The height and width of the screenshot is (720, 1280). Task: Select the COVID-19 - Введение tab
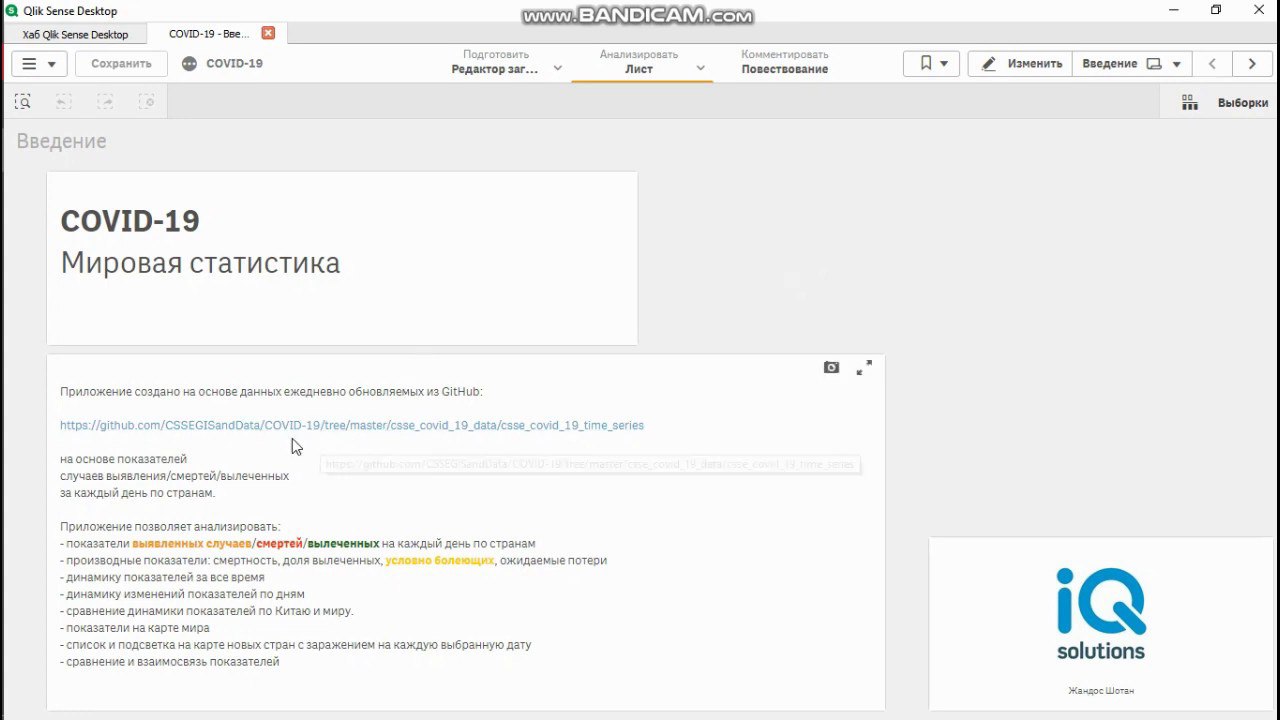click(208, 34)
